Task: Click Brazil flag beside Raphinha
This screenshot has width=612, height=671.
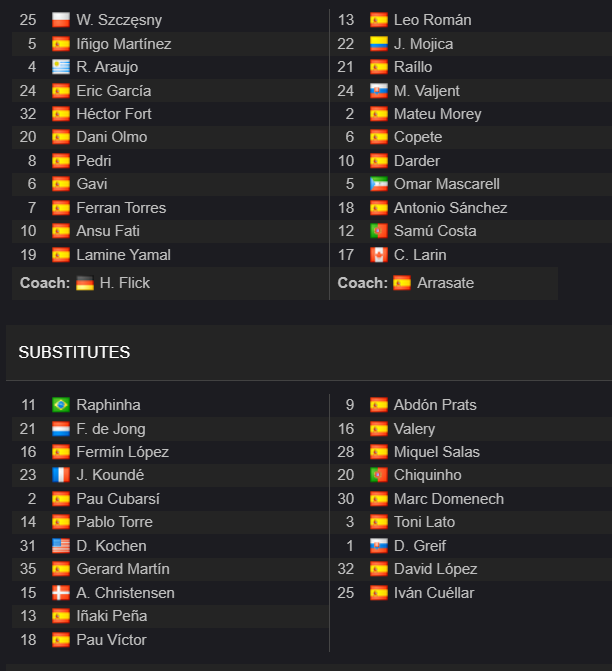Action: (61, 405)
